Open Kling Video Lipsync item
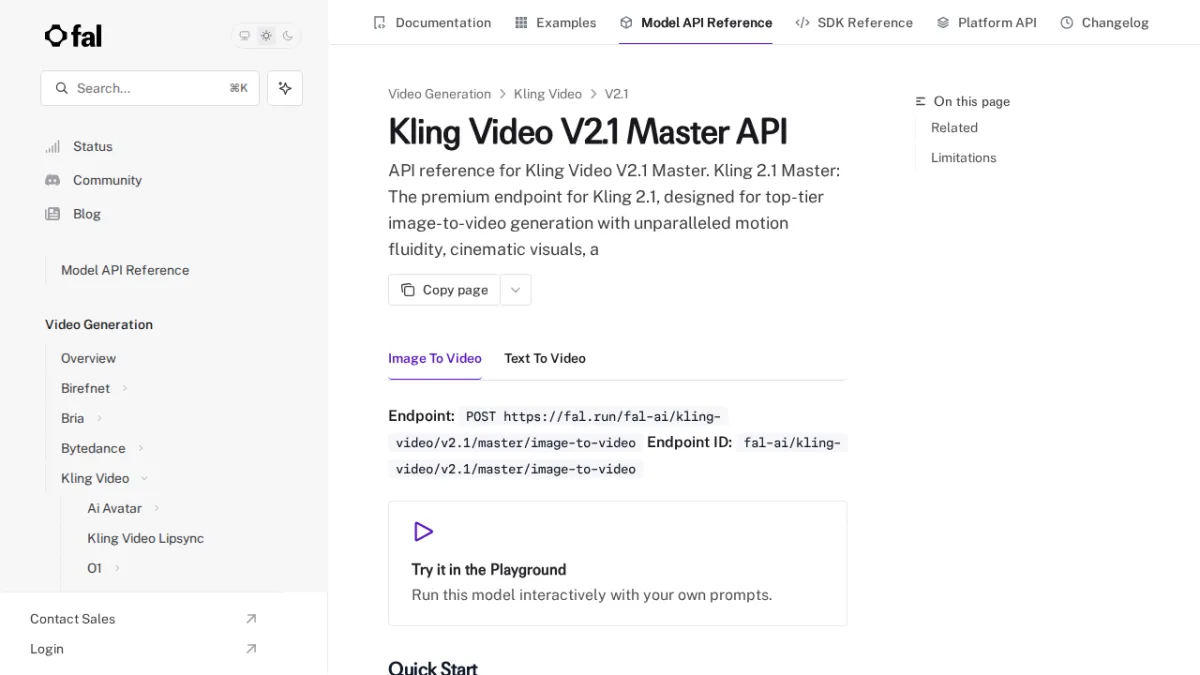 [x=145, y=538]
